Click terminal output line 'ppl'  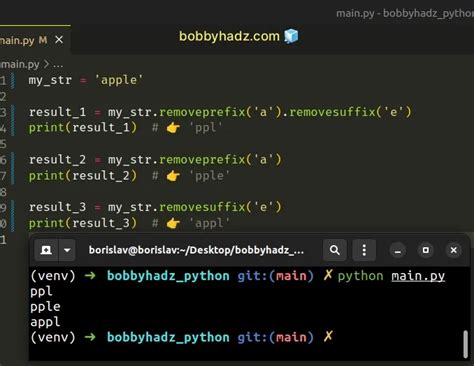[41, 292]
